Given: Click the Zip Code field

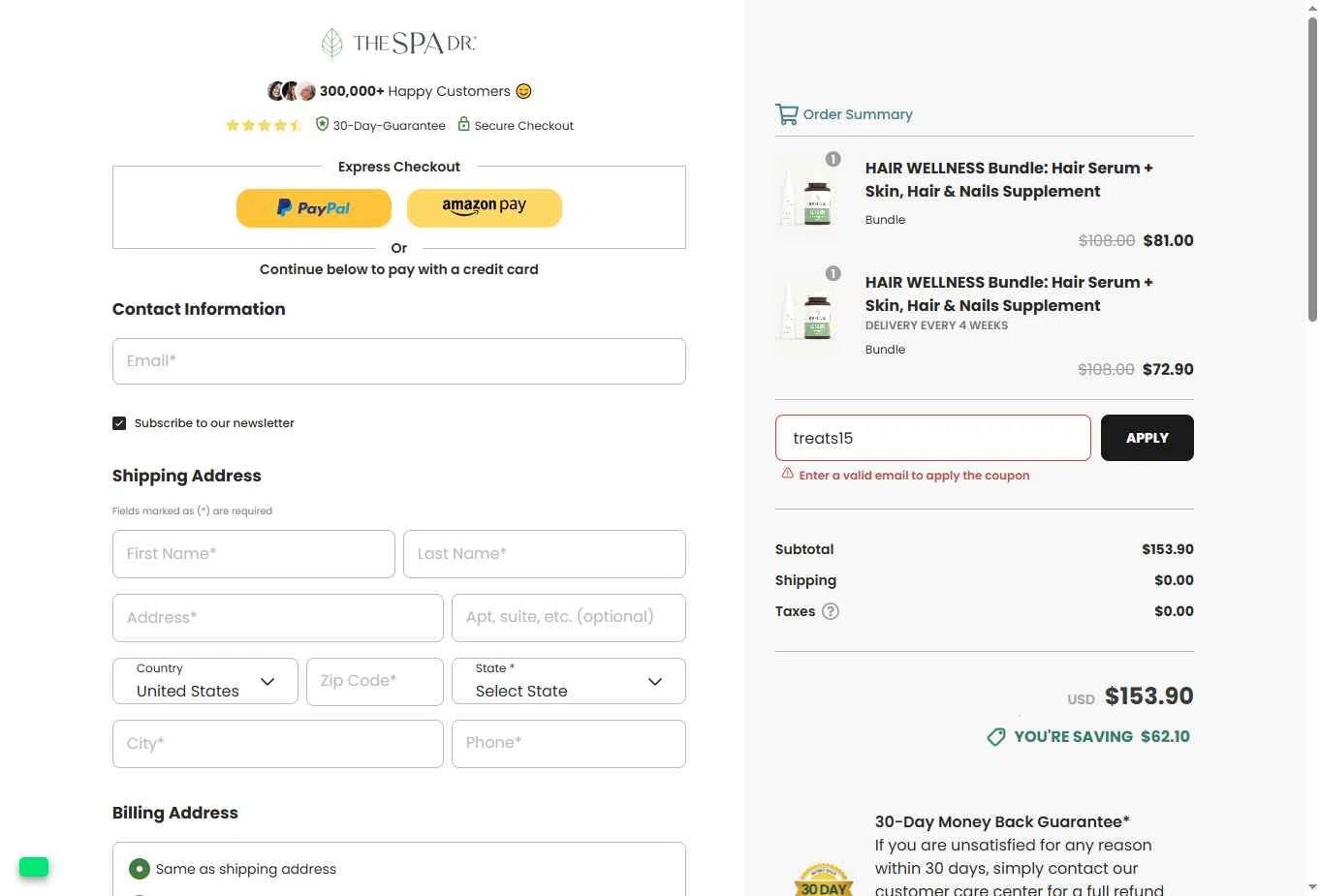Looking at the screenshot, I should 375,681.
